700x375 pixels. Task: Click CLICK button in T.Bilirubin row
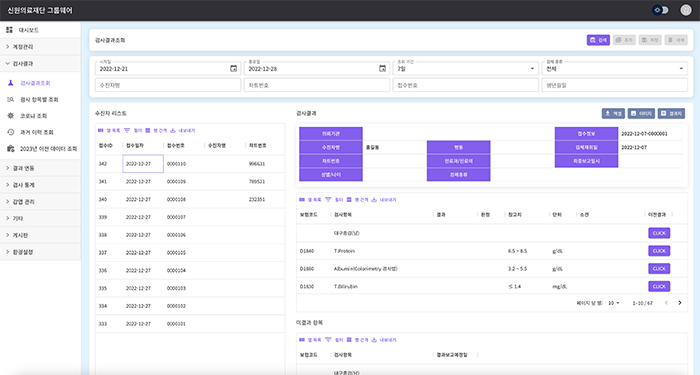point(659,286)
